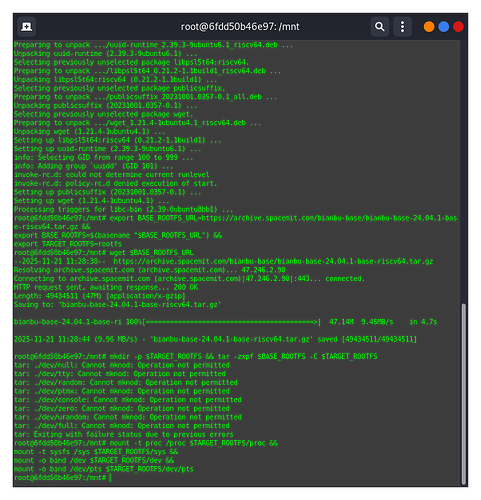The image size is (481, 500).
Task: Click 'Unpacking wget (1.21.4-1ubuntu4.1)' line
Action: (x=90, y=131)
